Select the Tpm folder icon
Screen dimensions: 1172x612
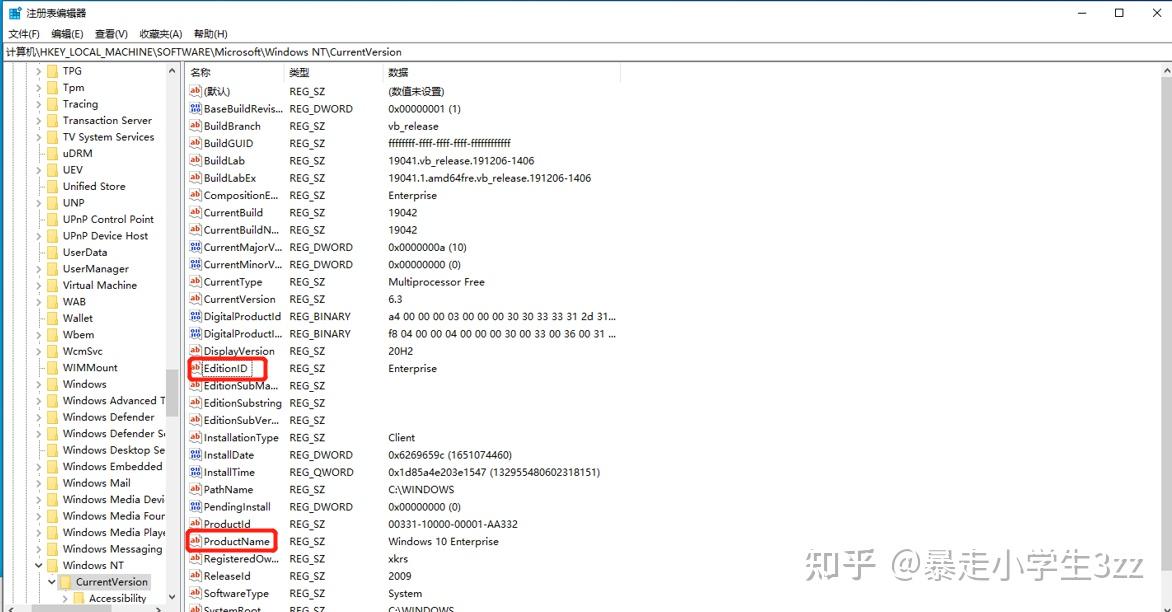[52, 87]
